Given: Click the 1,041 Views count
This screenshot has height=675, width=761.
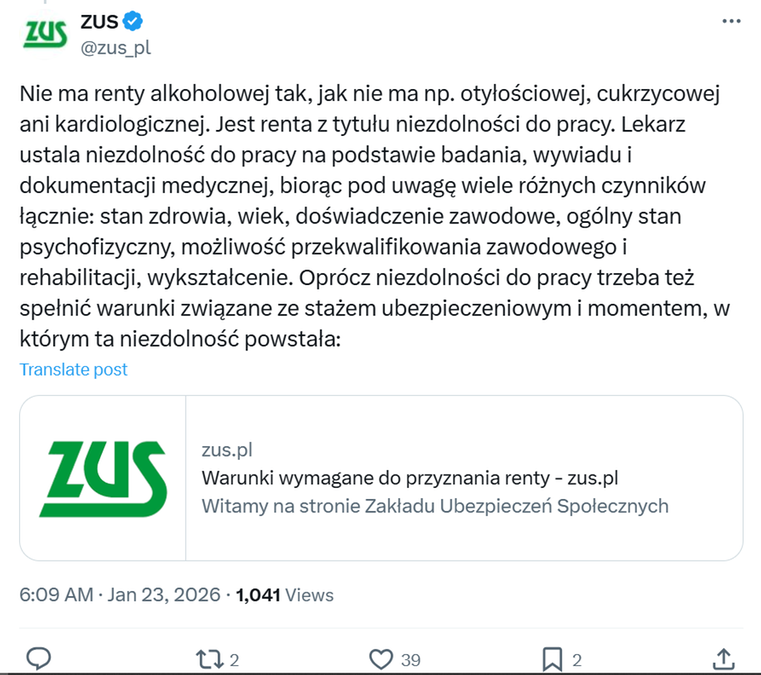Looking at the screenshot, I should 285,595.
